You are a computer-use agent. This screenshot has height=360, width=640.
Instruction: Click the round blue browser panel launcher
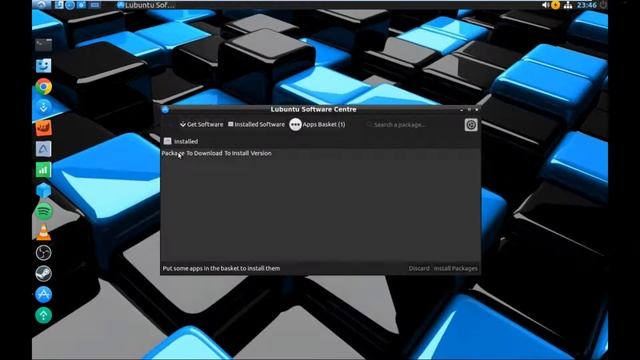pos(70,5)
